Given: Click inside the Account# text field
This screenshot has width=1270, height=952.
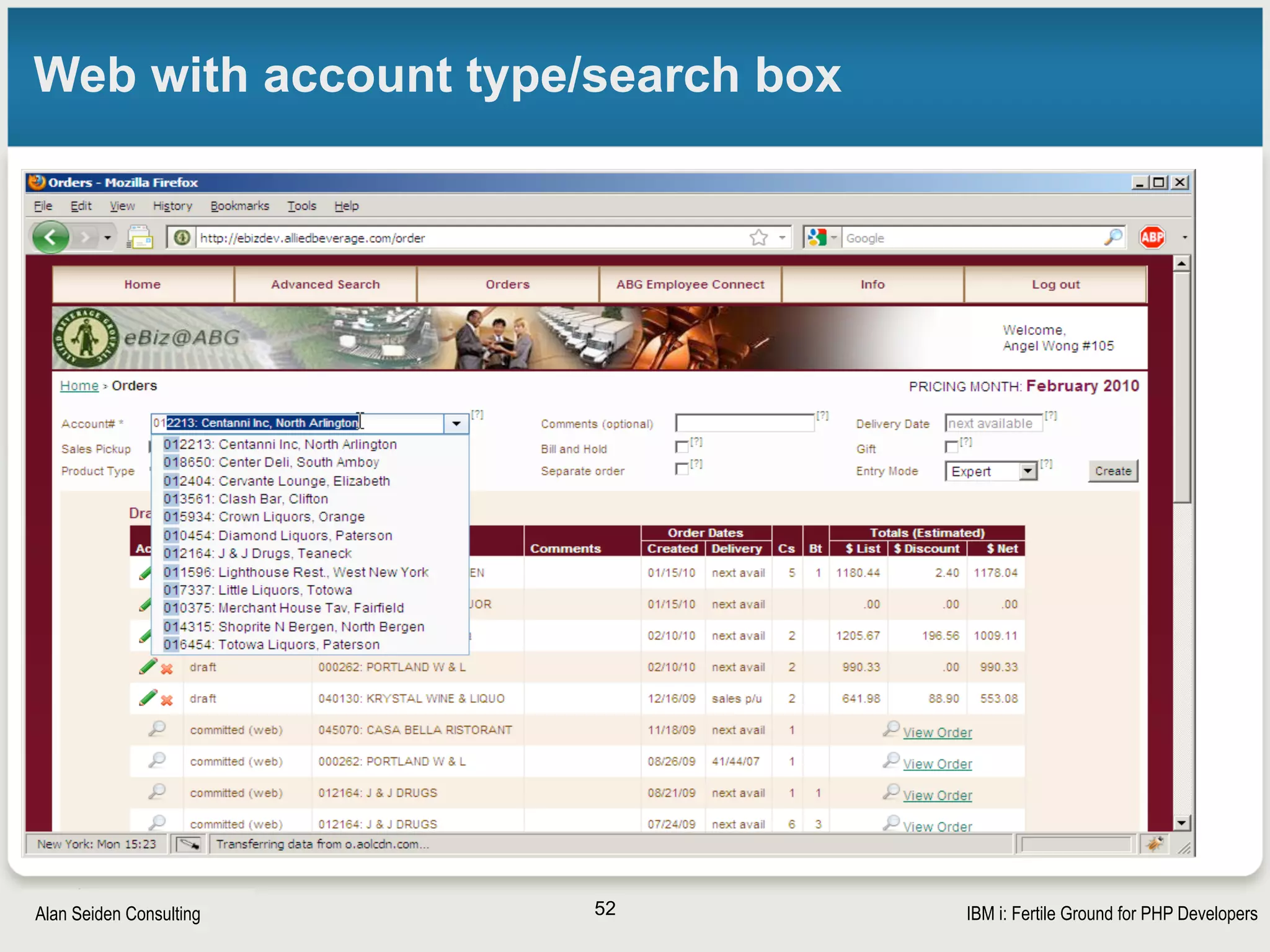Looking at the screenshot, I should (x=298, y=423).
